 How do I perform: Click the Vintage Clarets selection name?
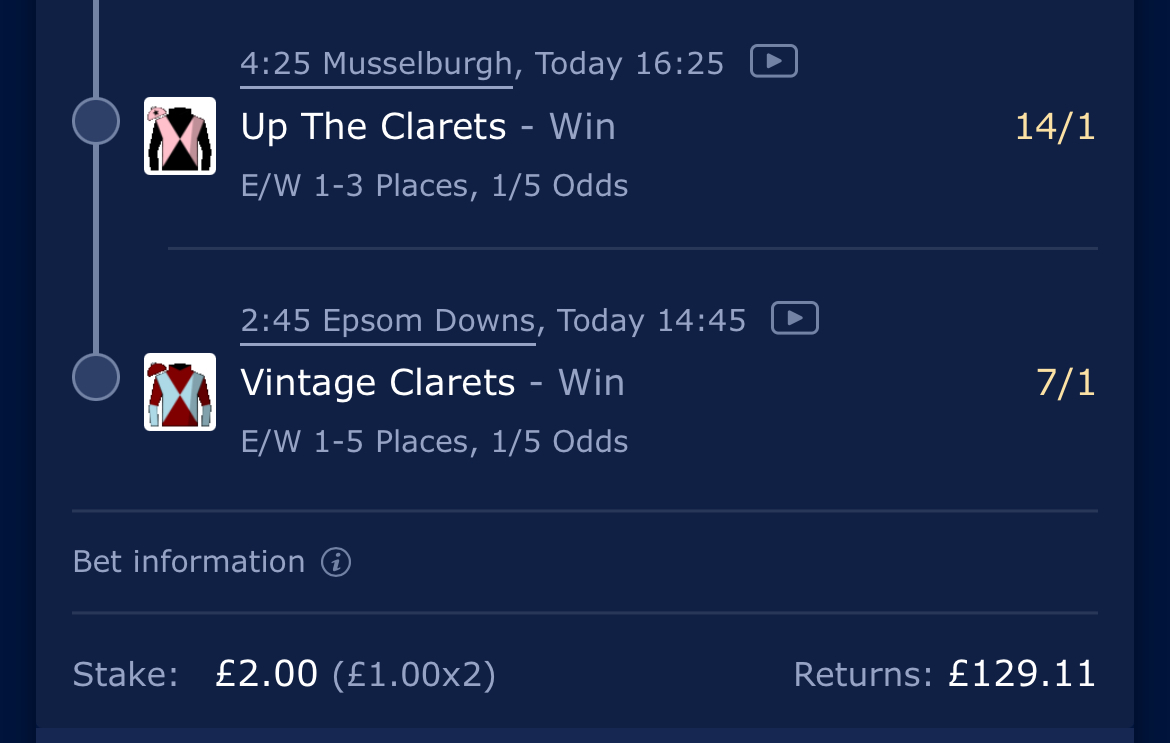click(x=378, y=383)
